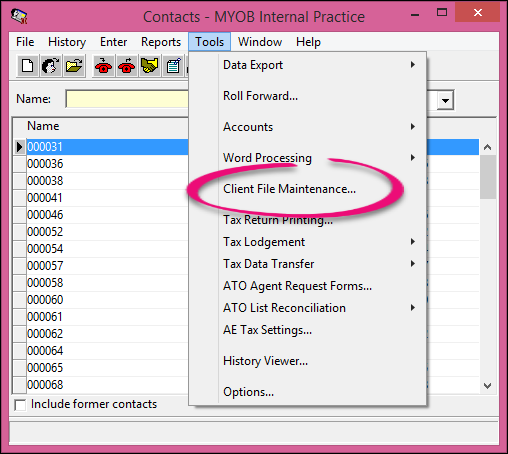508x454 pixels.
Task: Open the Enter menu
Action: pyautogui.click(x=113, y=42)
